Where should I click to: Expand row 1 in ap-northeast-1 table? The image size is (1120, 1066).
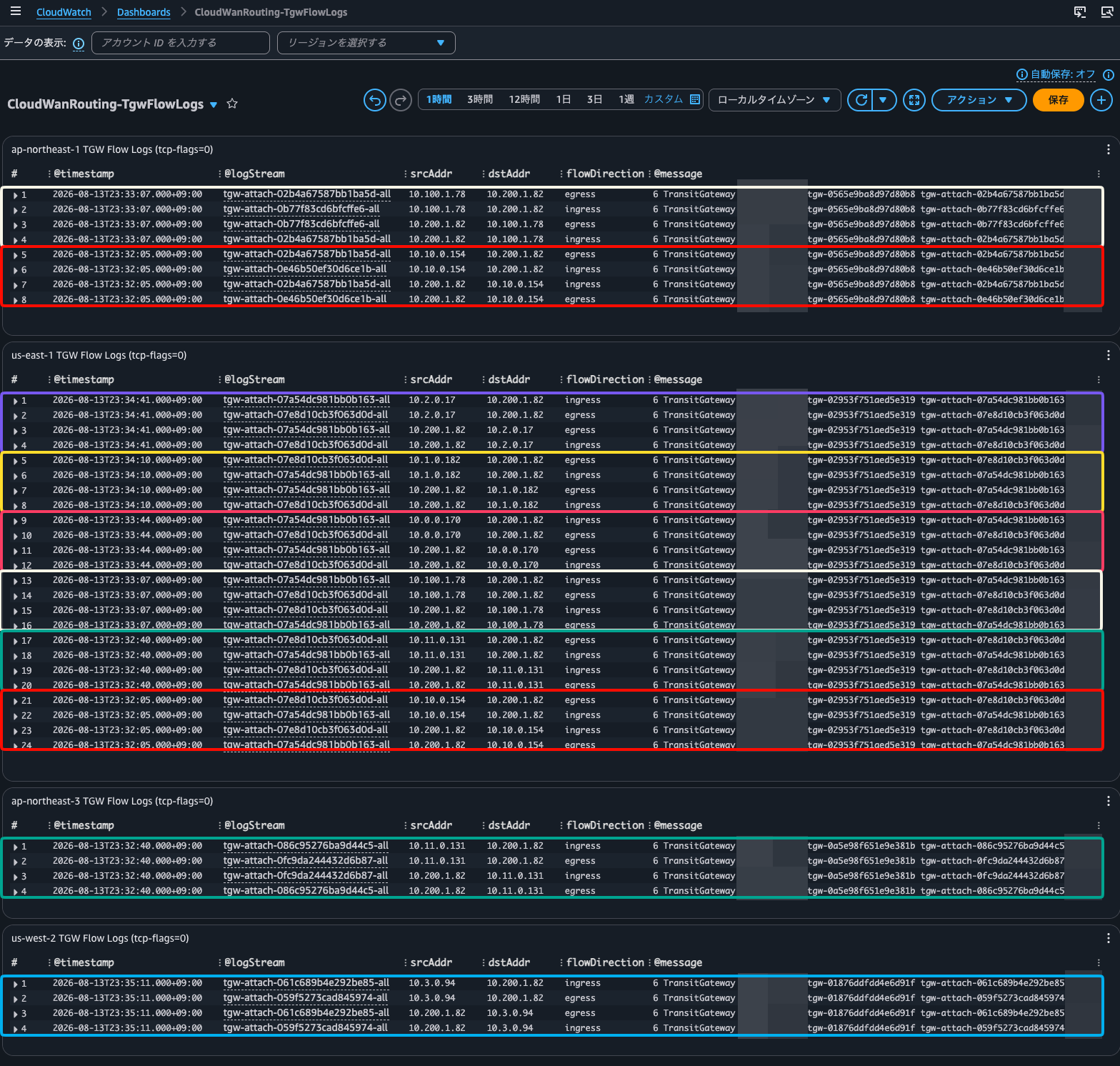point(15,195)
